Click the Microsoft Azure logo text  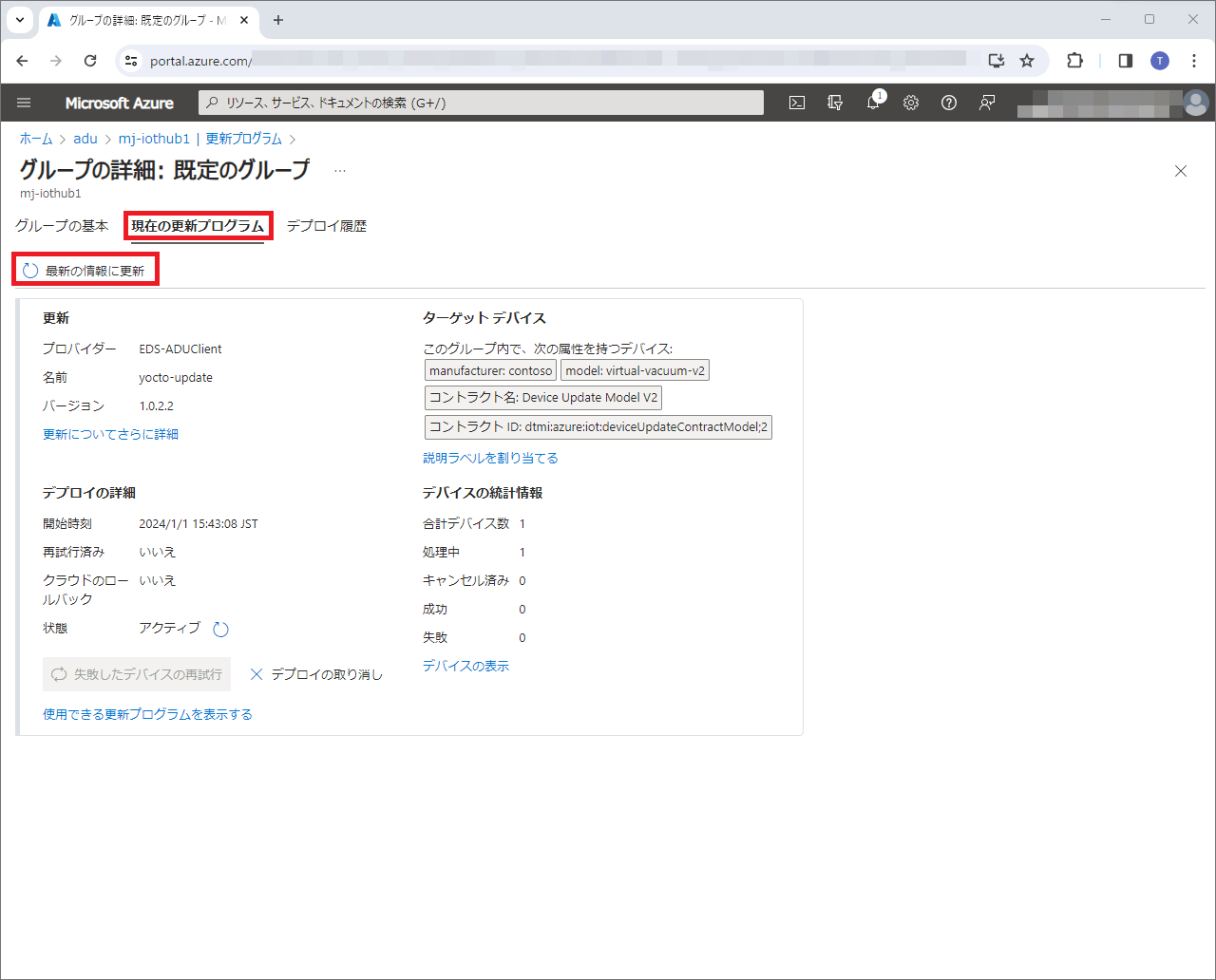click(x=120, y=103)
